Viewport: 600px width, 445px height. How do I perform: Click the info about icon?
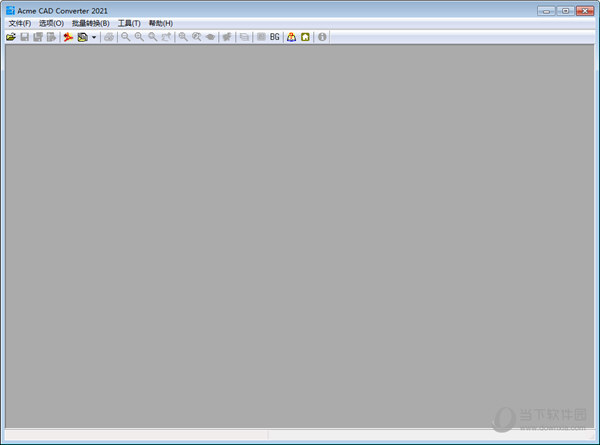click(322, 37)
